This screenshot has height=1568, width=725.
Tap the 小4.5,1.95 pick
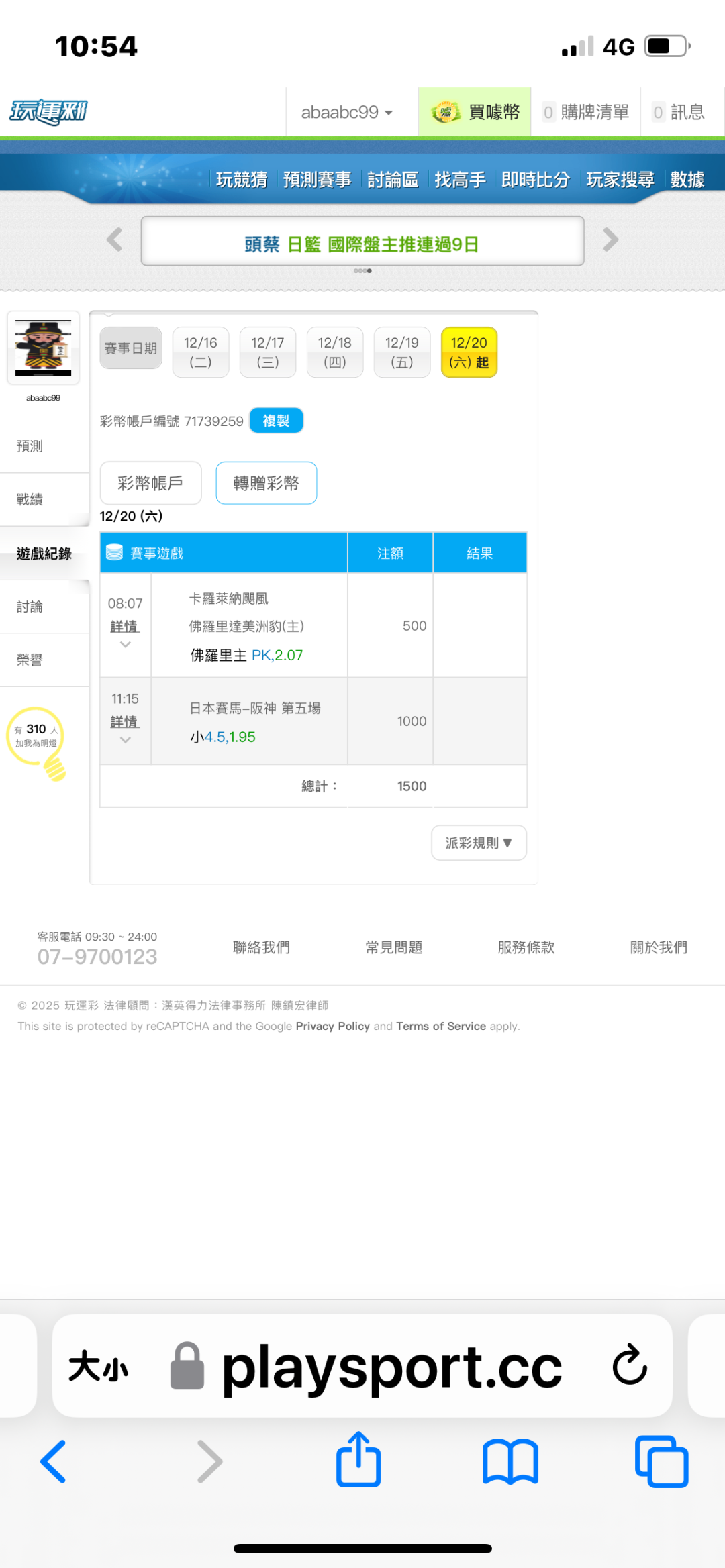[x=223, y=737]
